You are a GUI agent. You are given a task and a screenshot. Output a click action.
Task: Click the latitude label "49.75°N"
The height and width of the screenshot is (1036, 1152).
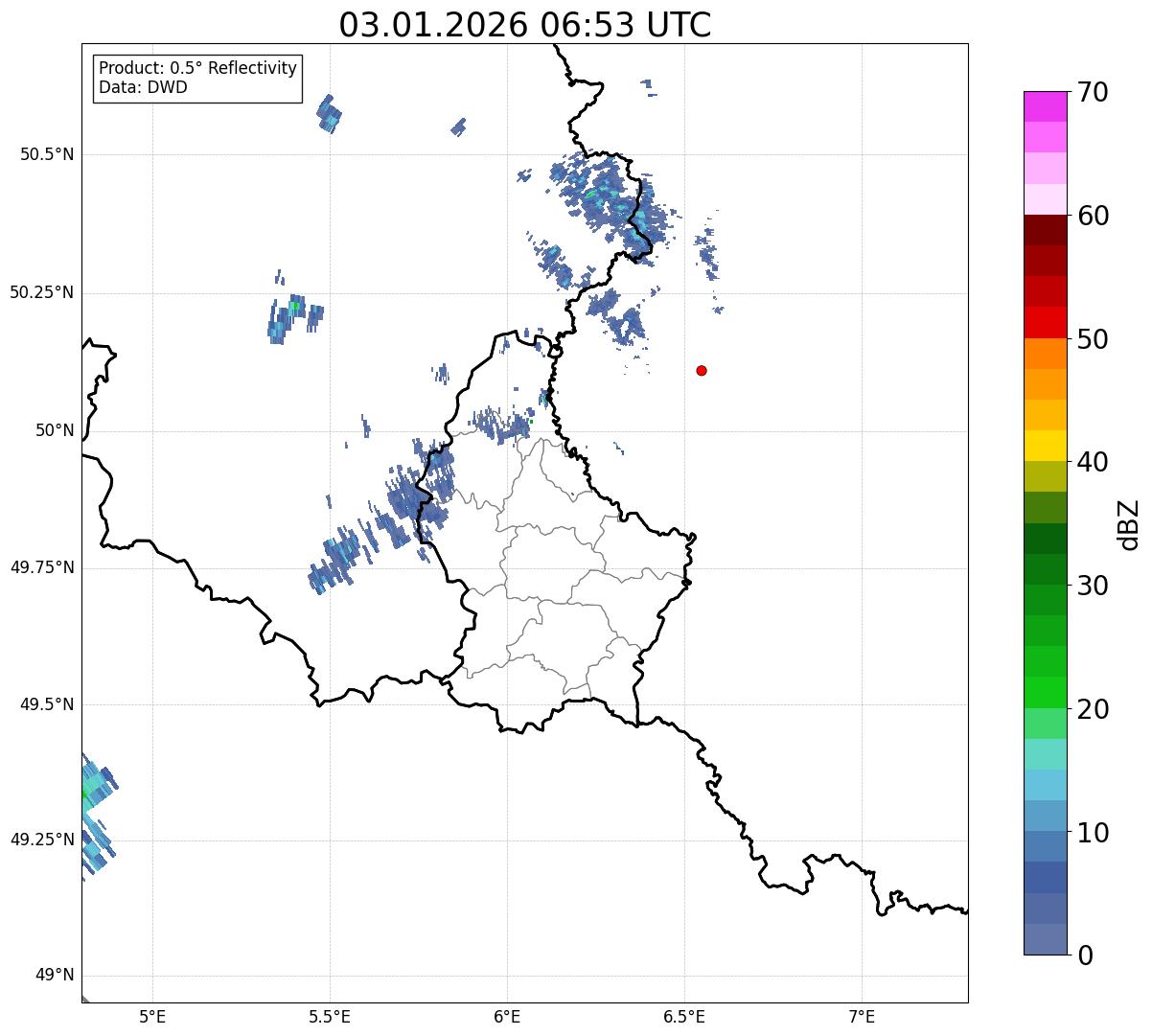(x=42, y=567)
